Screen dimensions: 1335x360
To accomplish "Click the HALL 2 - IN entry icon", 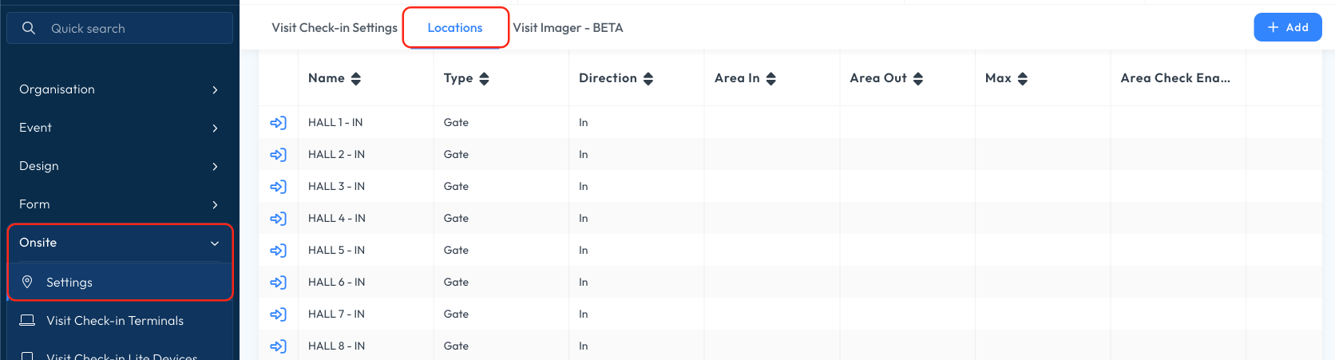I will coord(278,155).
